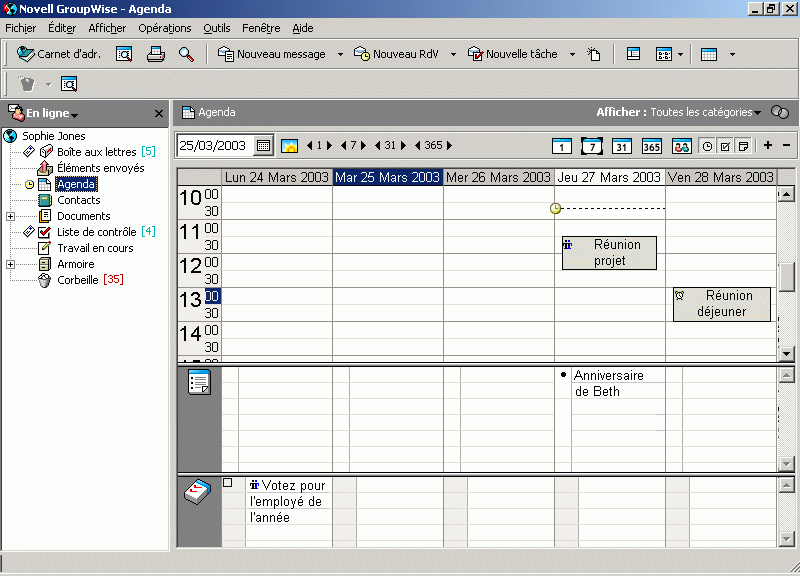Select the 365-day year view icon

(x=652, y=146)
